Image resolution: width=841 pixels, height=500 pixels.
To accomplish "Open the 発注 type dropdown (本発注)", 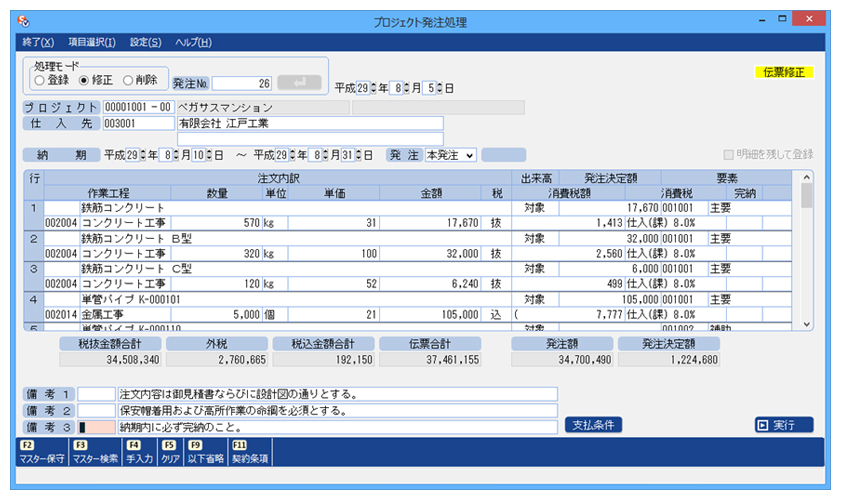I will click(451, 155).
